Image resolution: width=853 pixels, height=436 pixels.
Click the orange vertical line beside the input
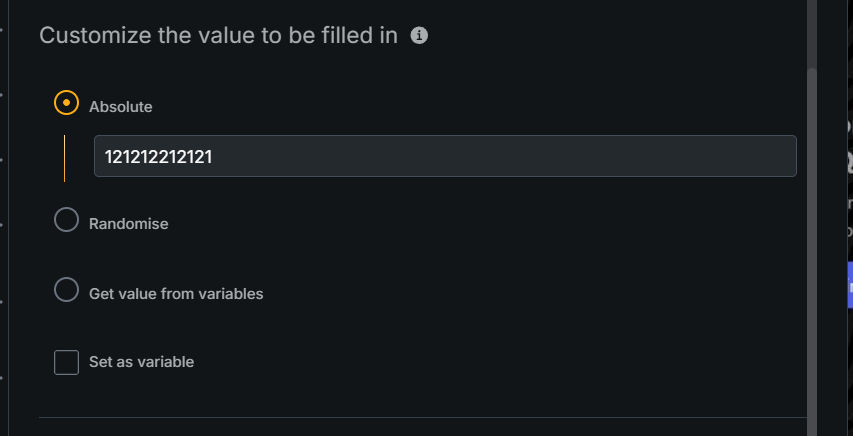pyautogui.click(x=64, y=158)
